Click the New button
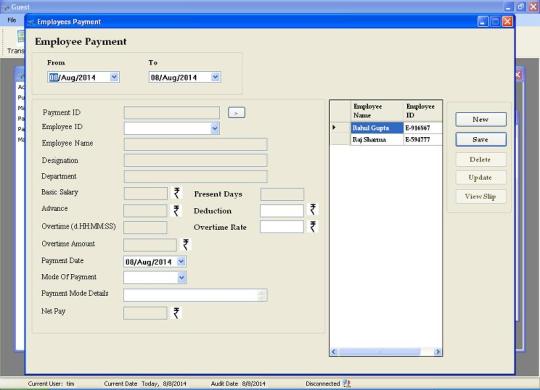The width and height of the screenshot is (540, 390). pyautogui.click(x=481, y=119)
